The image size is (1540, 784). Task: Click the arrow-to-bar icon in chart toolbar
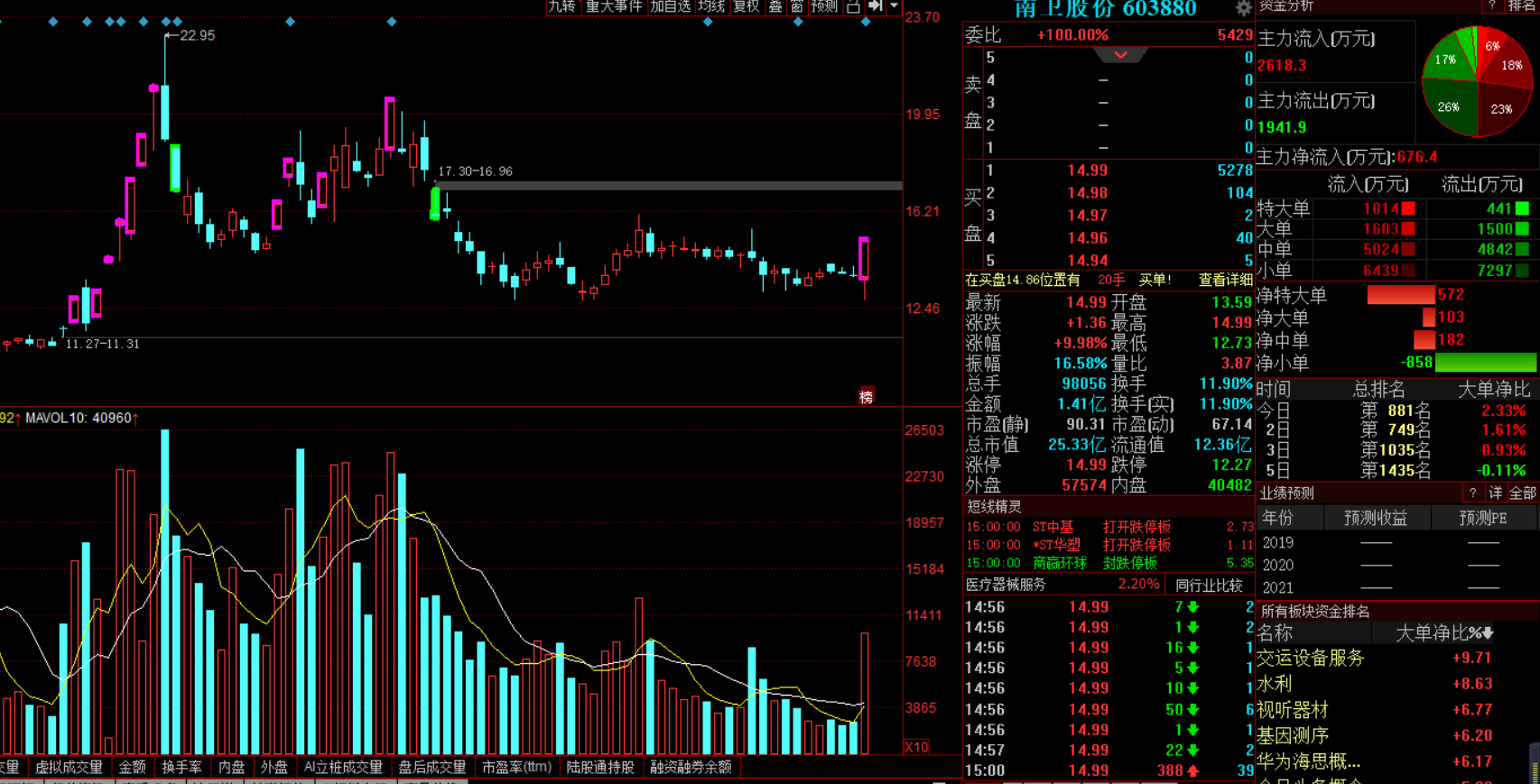tap(875, 6)
